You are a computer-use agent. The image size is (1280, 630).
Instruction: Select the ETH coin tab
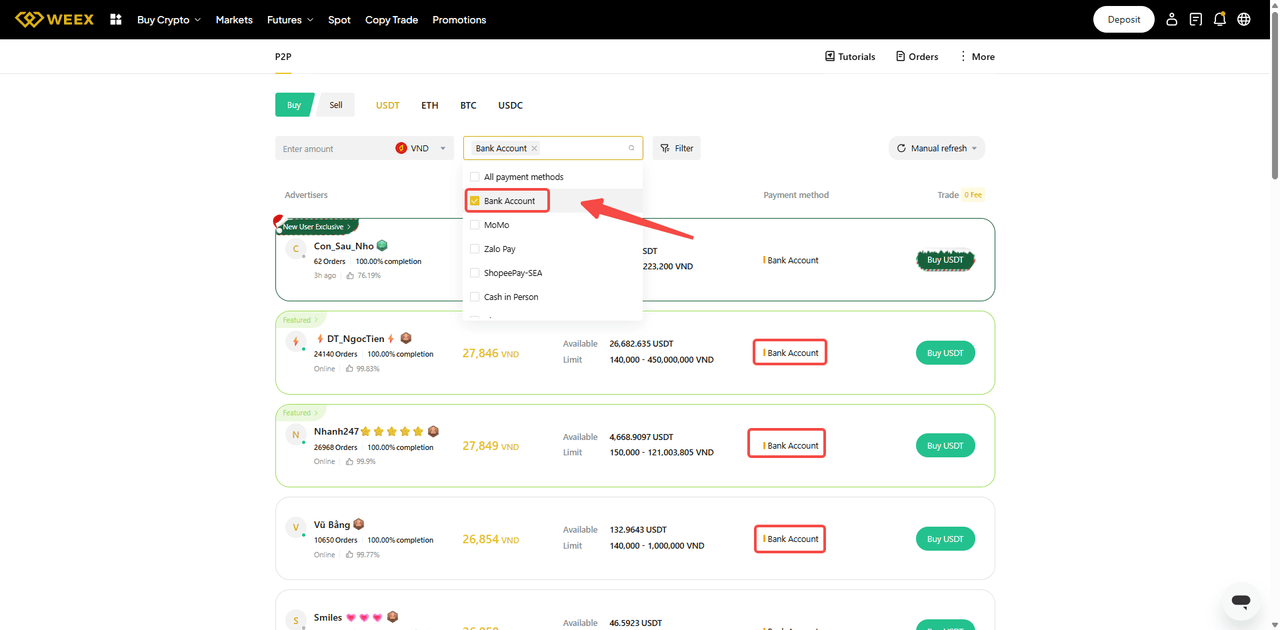(429, 105)
